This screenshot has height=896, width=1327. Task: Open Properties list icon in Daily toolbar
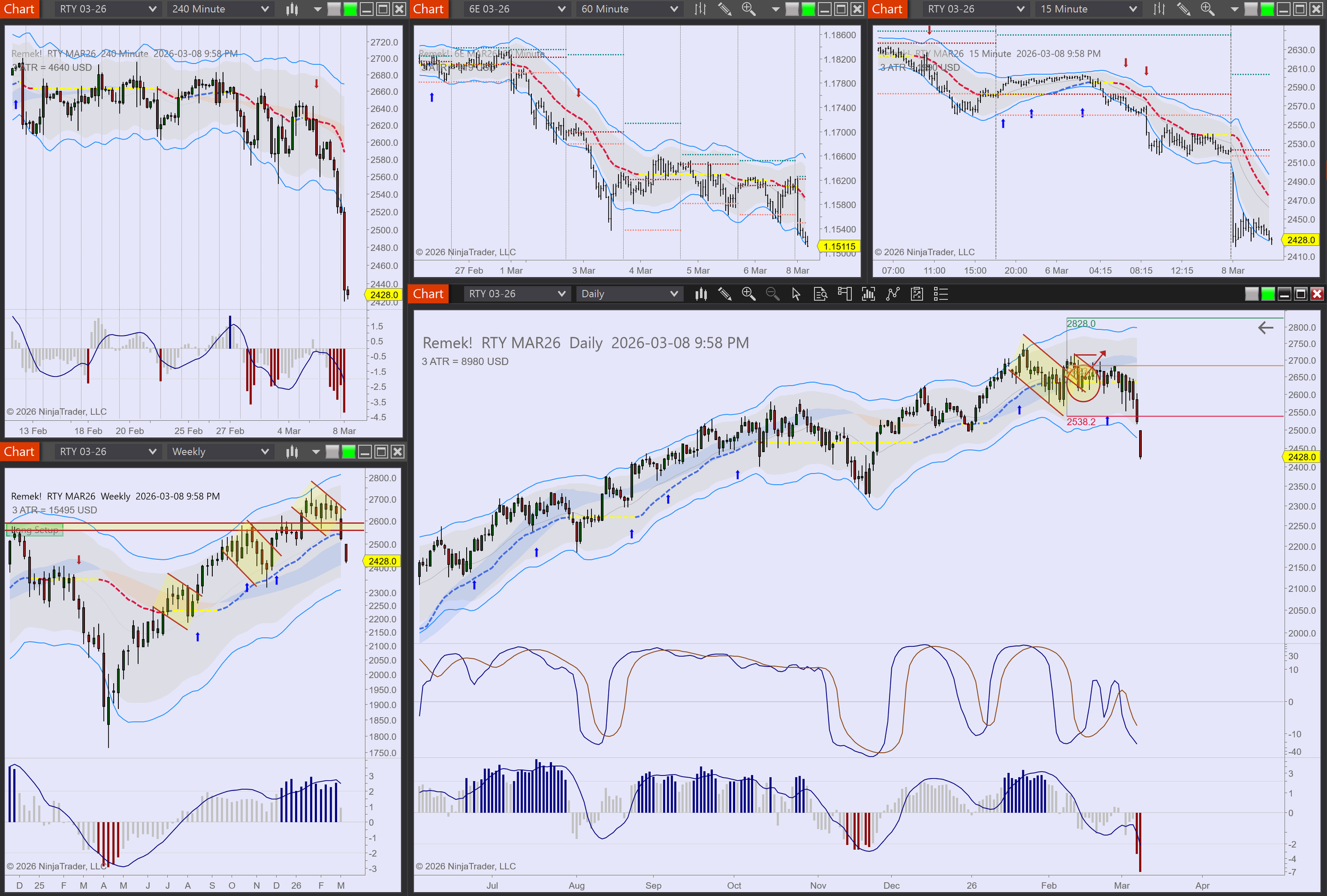coord(941,294)
